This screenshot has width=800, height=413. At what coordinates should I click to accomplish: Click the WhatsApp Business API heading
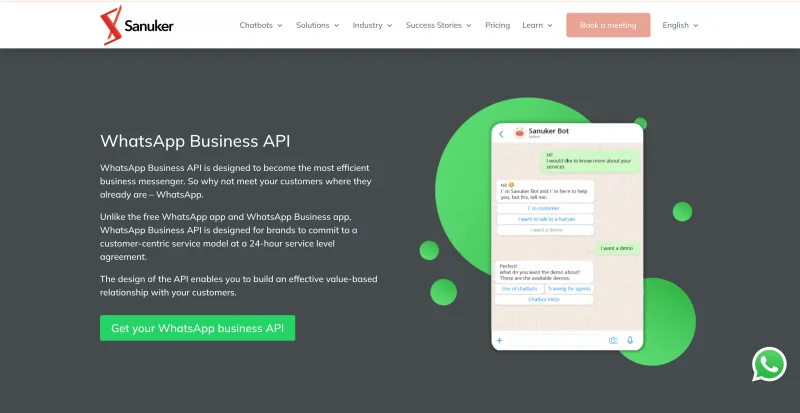195,141
